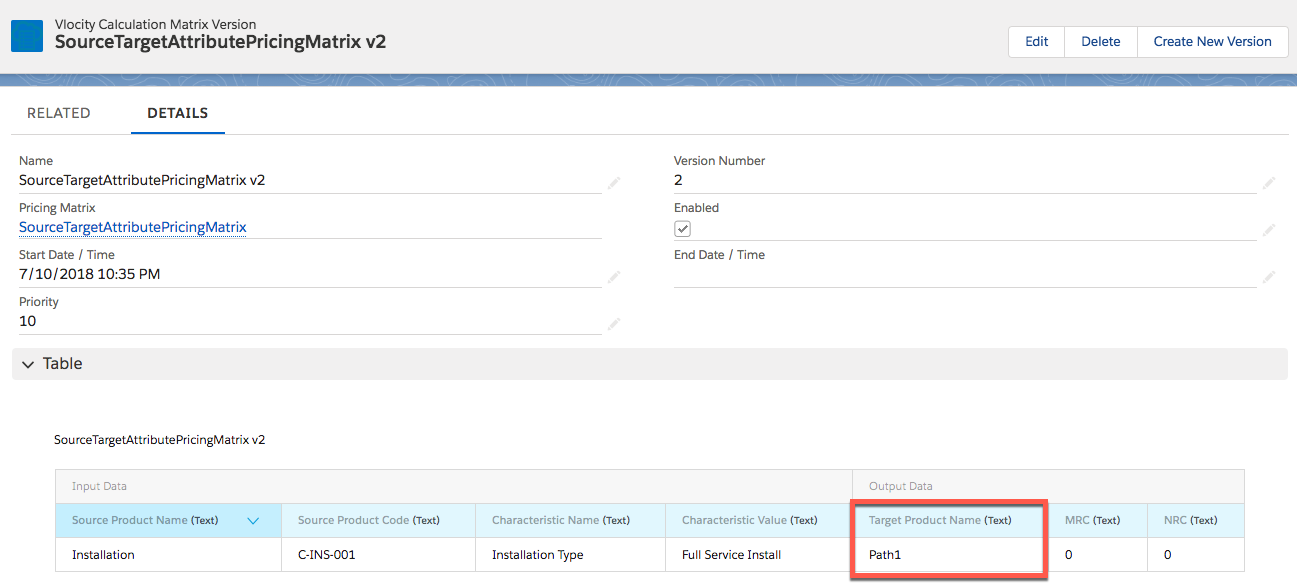
Task: Edit the Name field with pencil icon
Action: 614,183
